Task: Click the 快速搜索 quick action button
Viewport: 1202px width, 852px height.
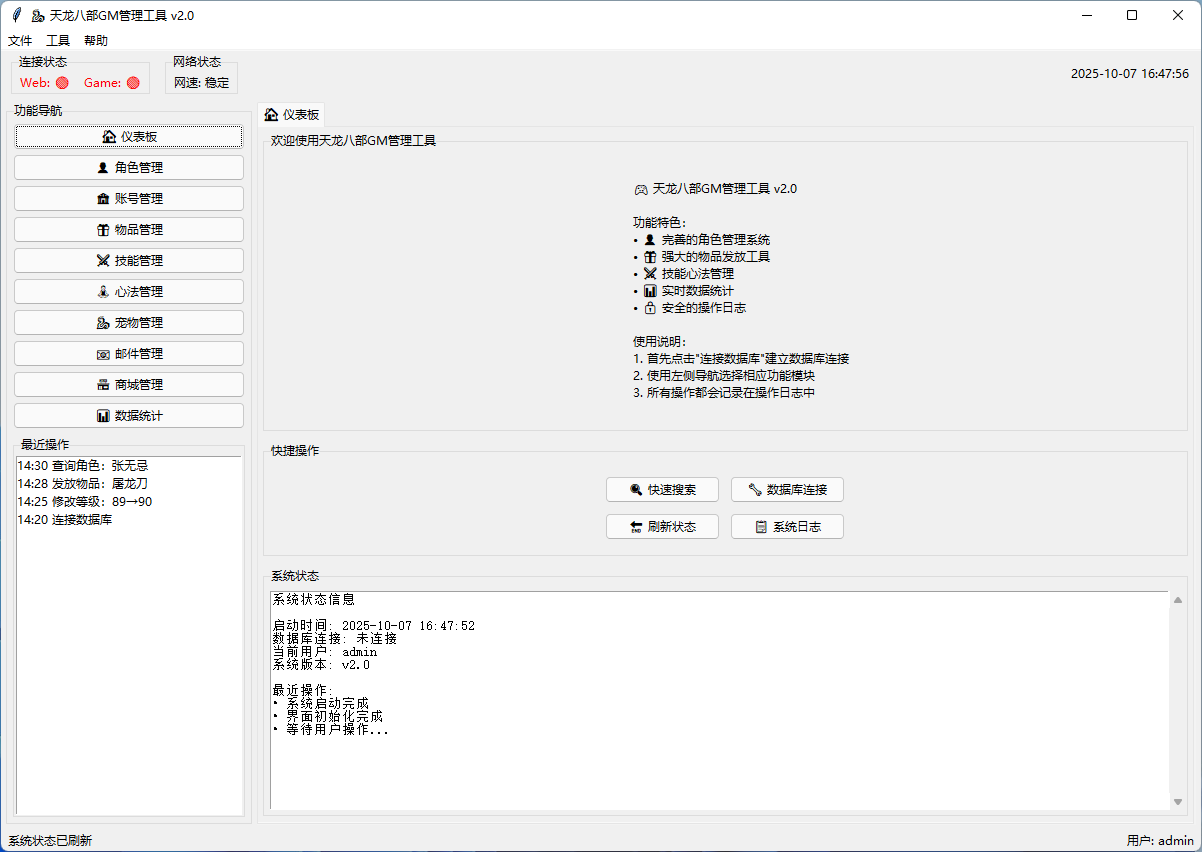Action: point(662,490)
